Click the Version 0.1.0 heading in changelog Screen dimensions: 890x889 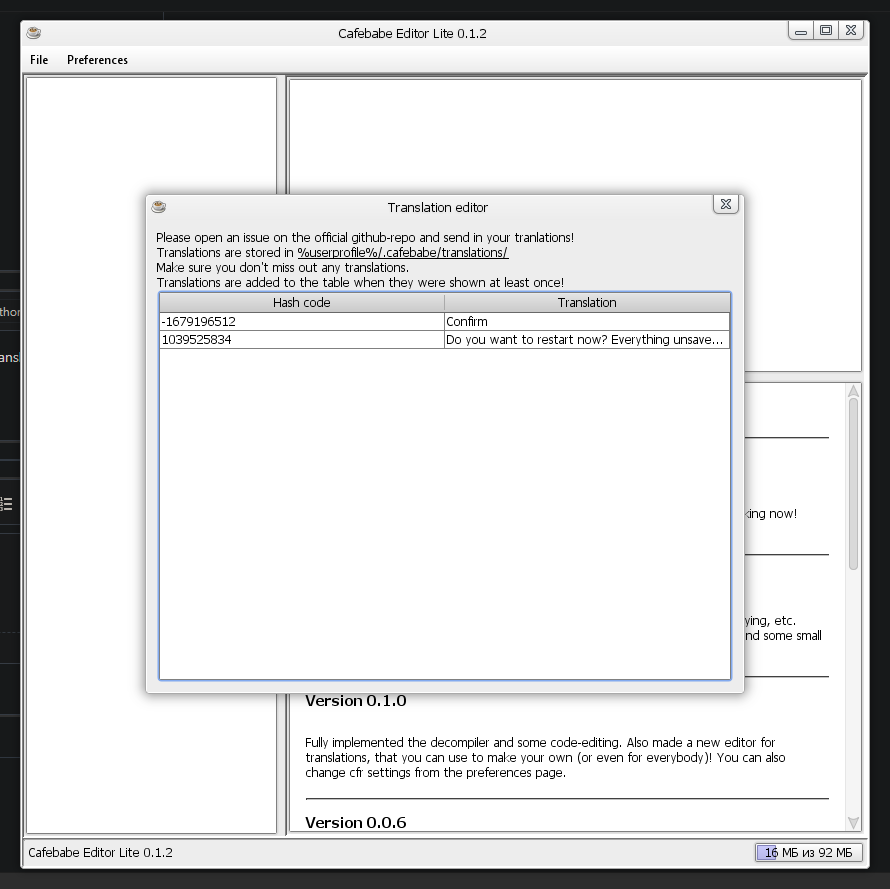point(356,701)
